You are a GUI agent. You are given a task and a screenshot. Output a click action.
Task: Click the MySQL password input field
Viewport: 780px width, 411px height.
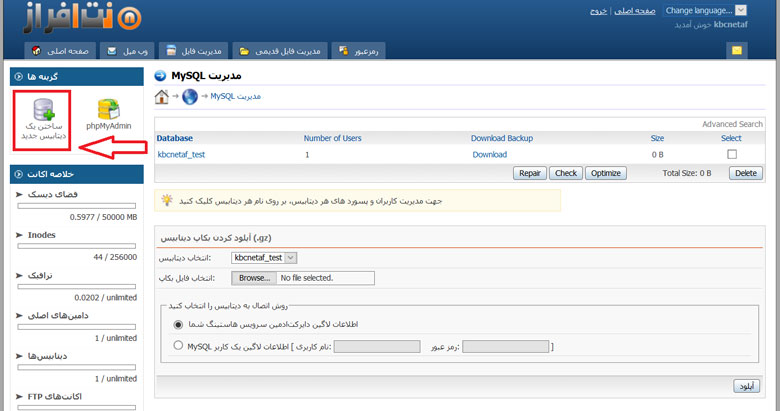coord(505,346)
